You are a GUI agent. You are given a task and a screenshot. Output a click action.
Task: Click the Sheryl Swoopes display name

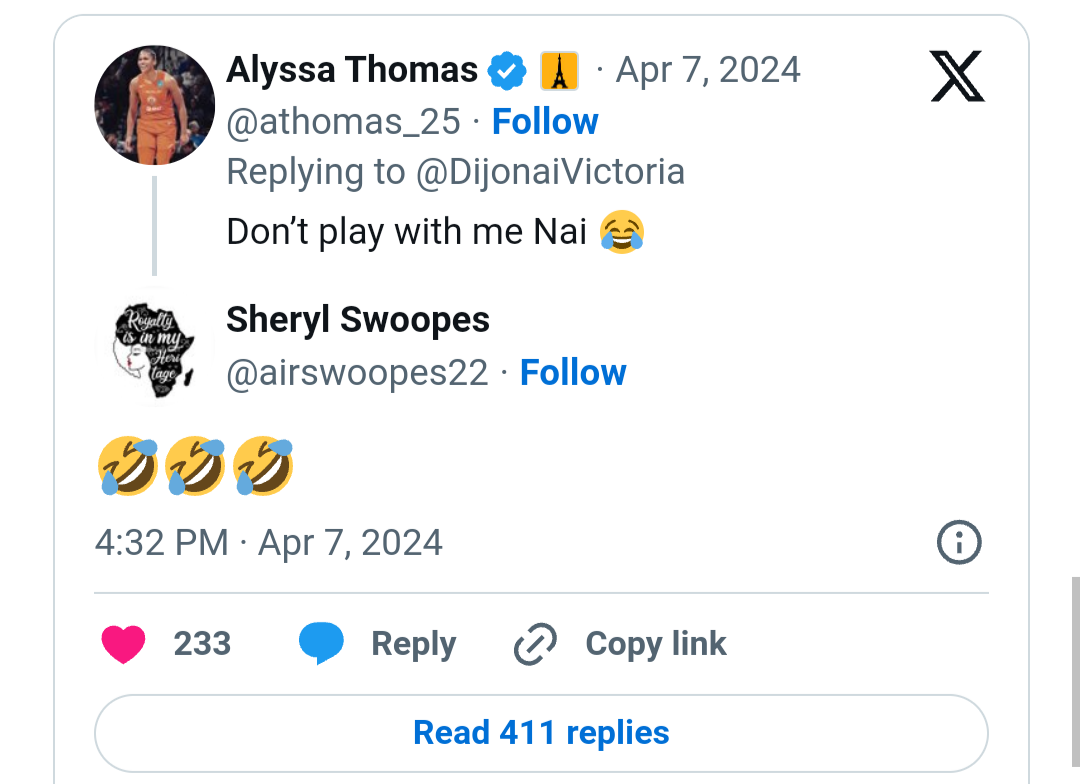pos(358,320)
